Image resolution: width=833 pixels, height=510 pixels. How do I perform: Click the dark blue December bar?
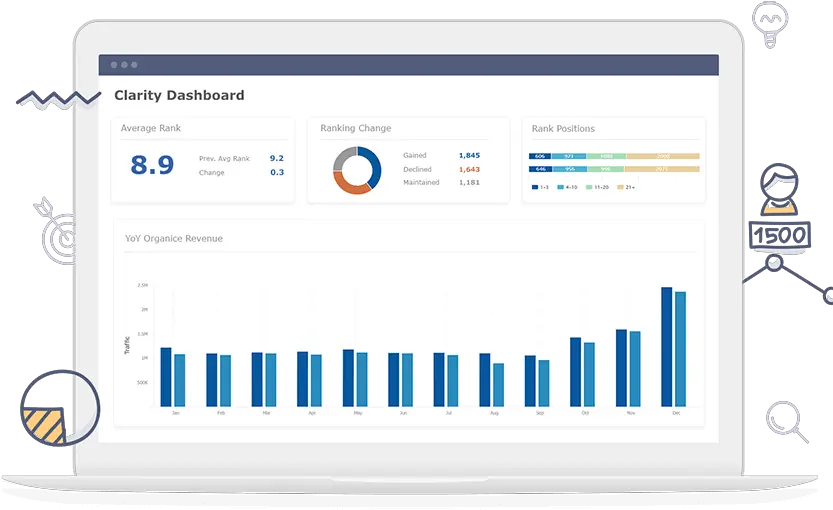[x=666, y=347]
